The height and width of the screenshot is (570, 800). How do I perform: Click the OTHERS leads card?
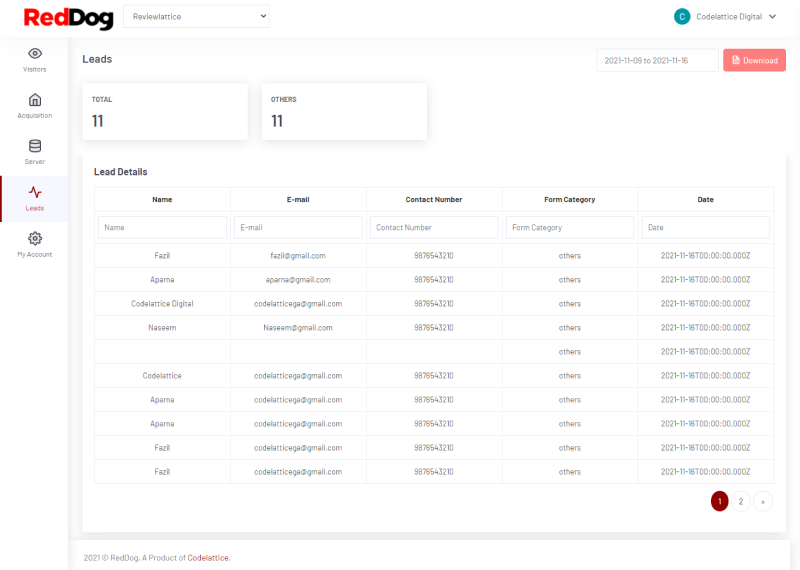click(344, 111)
